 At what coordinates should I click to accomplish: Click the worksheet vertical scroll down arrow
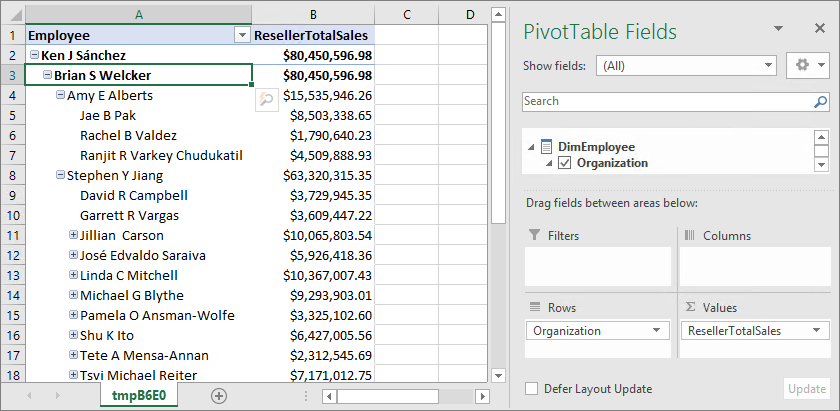(499, 375)
